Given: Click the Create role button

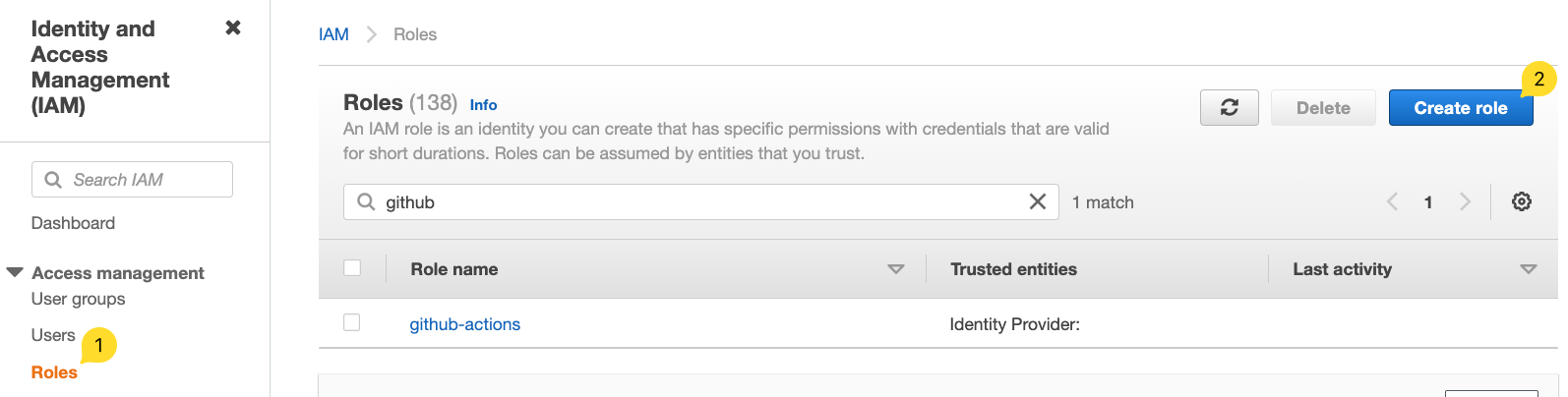Looking at the screenshot, I should [1460, 108].
